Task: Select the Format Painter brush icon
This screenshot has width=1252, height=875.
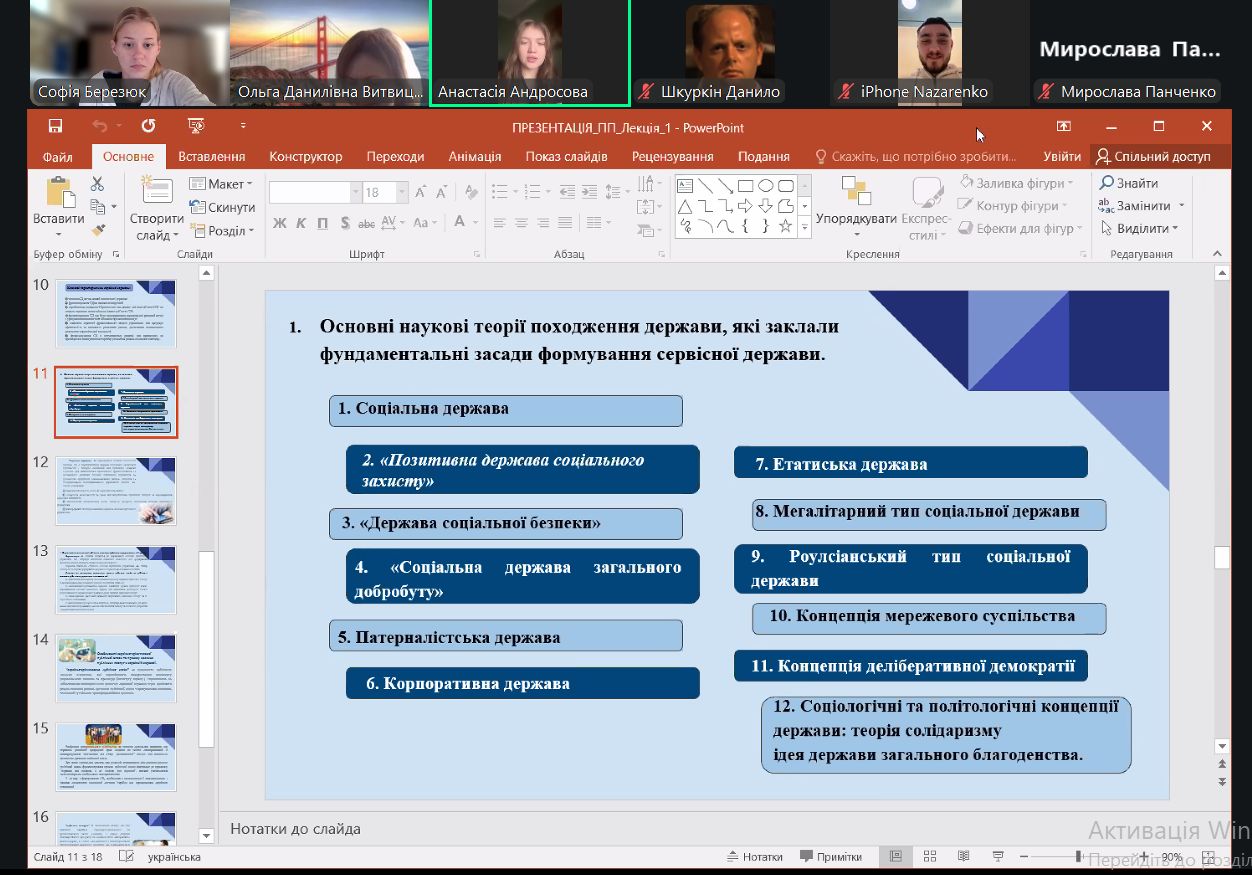Action: point(97,230)
